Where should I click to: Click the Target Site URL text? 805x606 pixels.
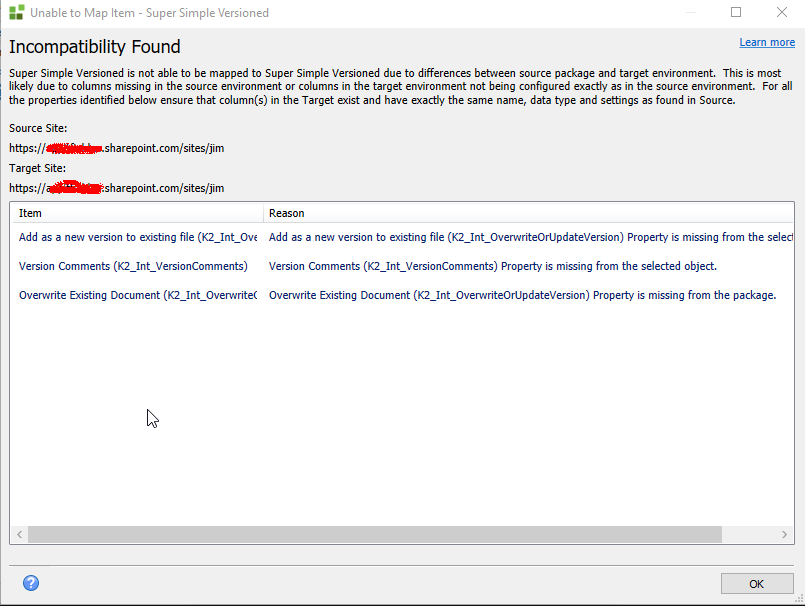click(x=117, y=188)
